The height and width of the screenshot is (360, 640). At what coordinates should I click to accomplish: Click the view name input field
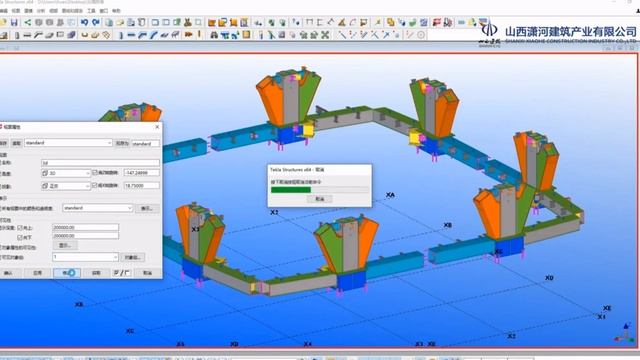100,163
